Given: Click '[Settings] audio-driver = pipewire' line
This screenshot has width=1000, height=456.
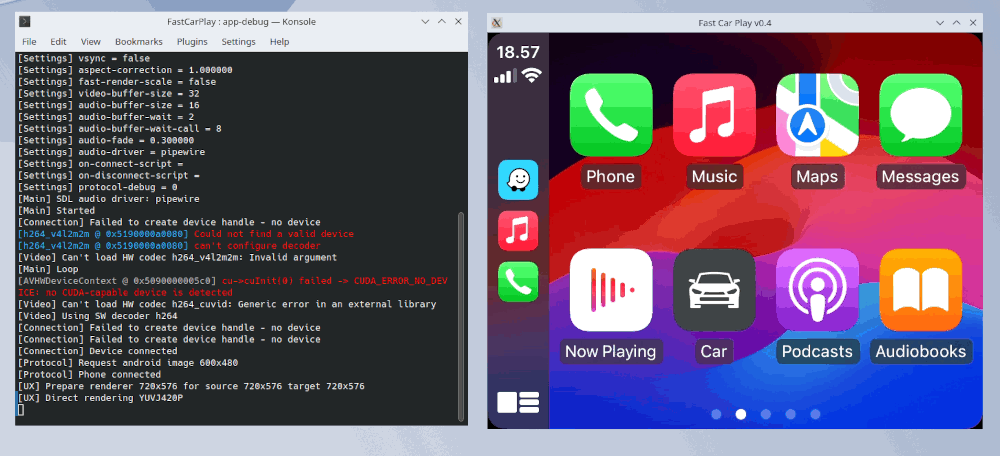Looking at the screenshot, I should [112, 152].
